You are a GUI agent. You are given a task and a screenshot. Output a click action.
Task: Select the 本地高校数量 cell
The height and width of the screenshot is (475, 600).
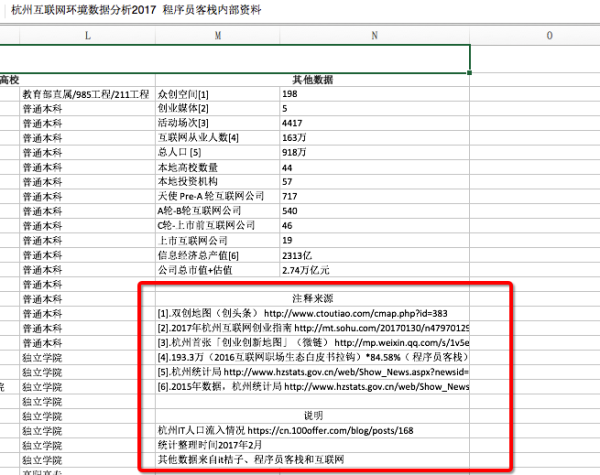pyautogui.click(x=218, y=167)
